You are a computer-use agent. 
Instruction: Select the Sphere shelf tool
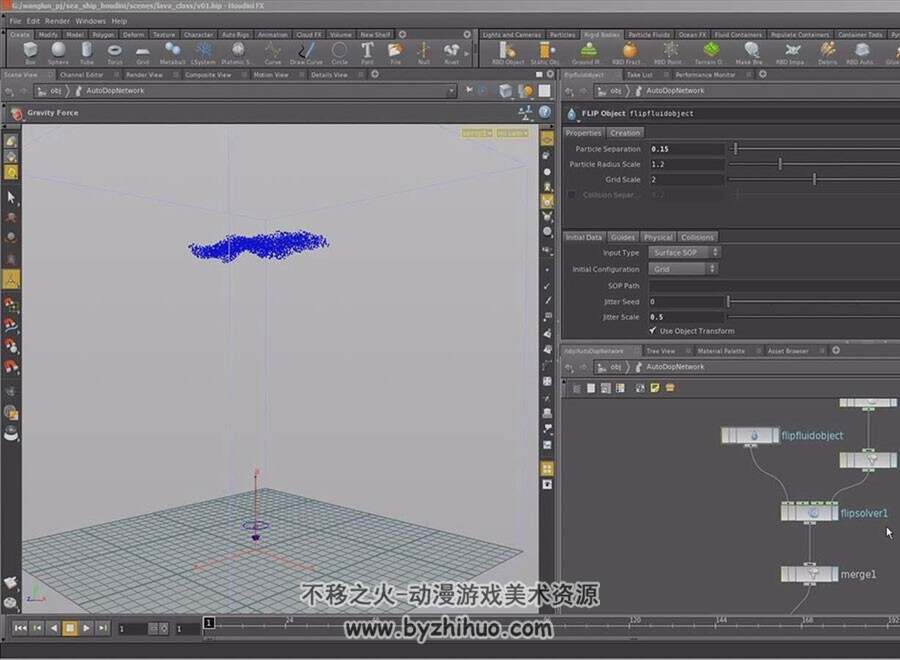point(58,53)
